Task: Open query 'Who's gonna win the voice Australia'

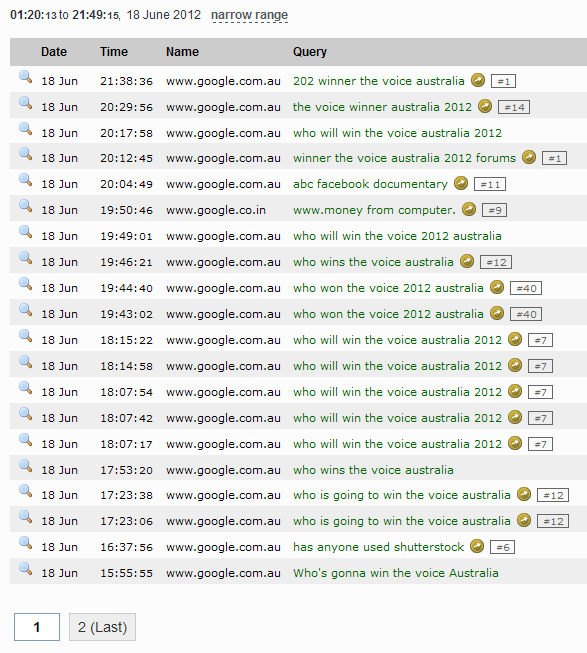Action: click(395, 573)
